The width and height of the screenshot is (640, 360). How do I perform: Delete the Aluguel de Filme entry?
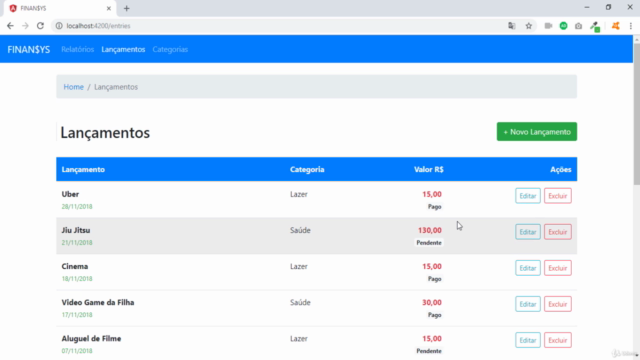click(x=558, y=340)
